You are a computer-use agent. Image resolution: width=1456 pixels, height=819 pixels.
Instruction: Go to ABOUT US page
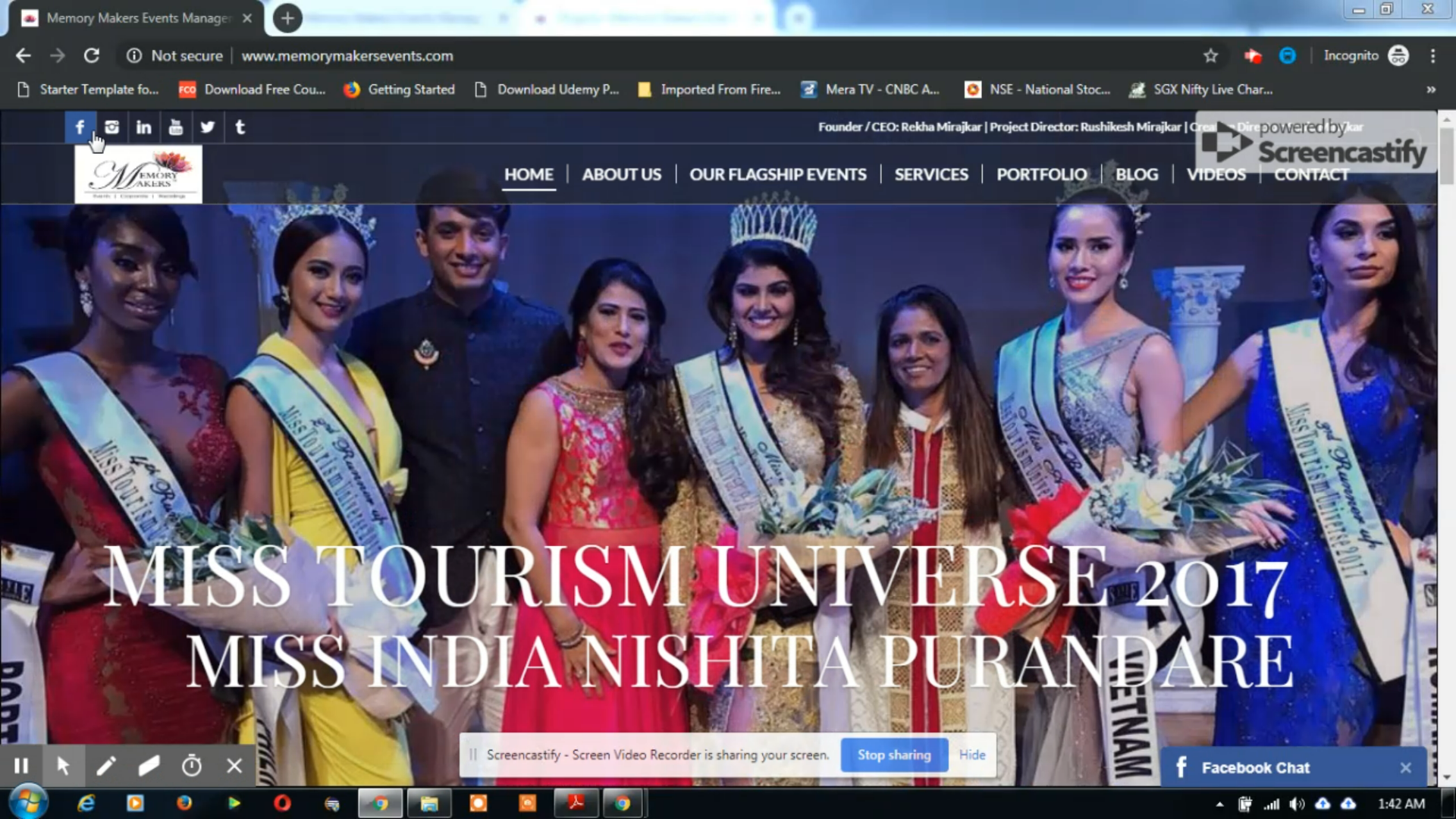(621, 174)
